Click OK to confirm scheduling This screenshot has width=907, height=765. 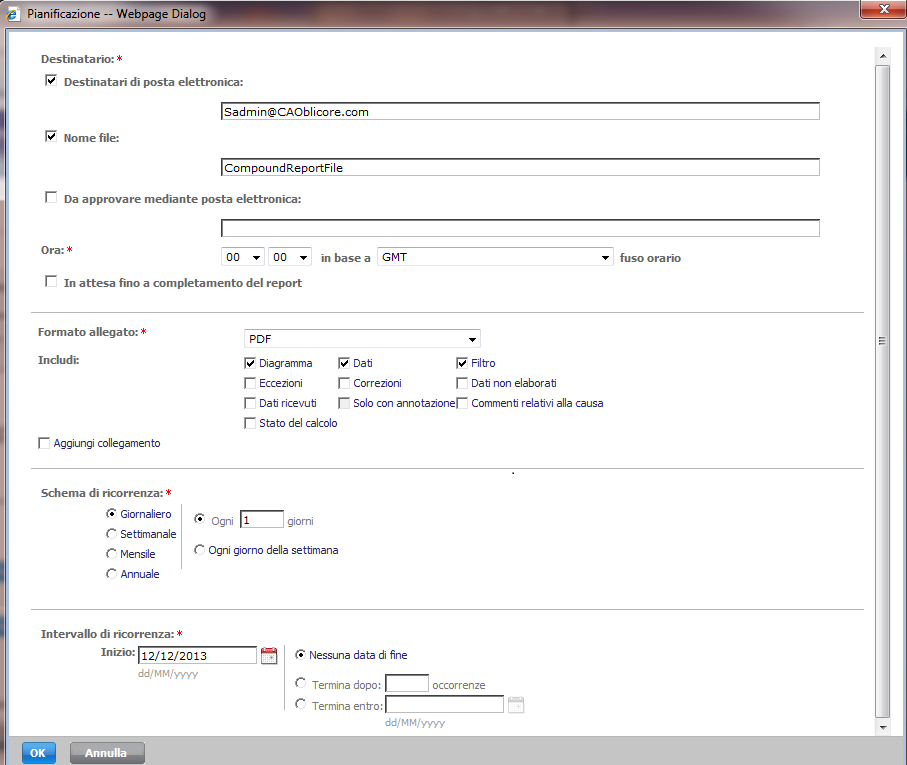tap(39, 753)
